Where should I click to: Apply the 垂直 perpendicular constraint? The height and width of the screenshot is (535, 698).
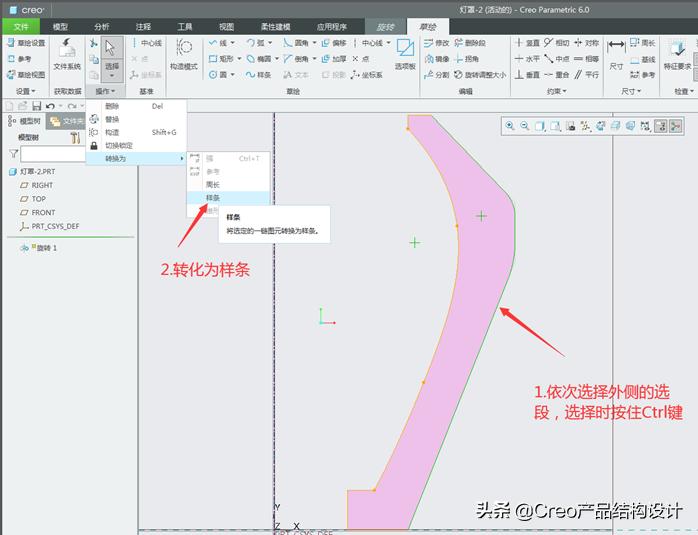click(x=527, y=75)
